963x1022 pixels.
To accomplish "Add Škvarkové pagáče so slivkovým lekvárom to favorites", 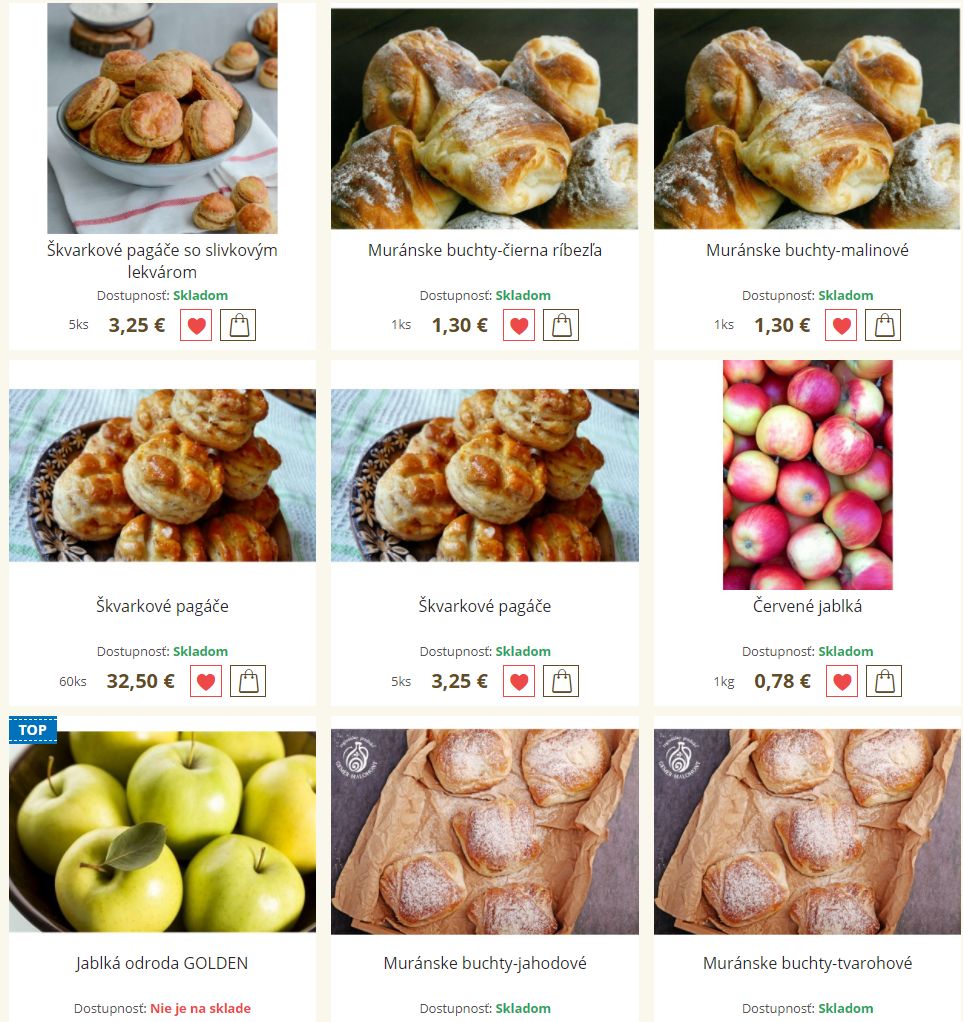I will coord(196,325).
